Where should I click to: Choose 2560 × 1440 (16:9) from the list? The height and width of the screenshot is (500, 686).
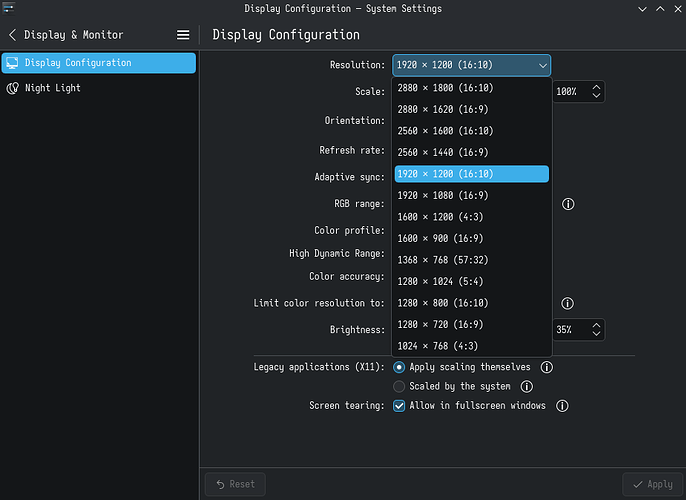tap(442, 152)
